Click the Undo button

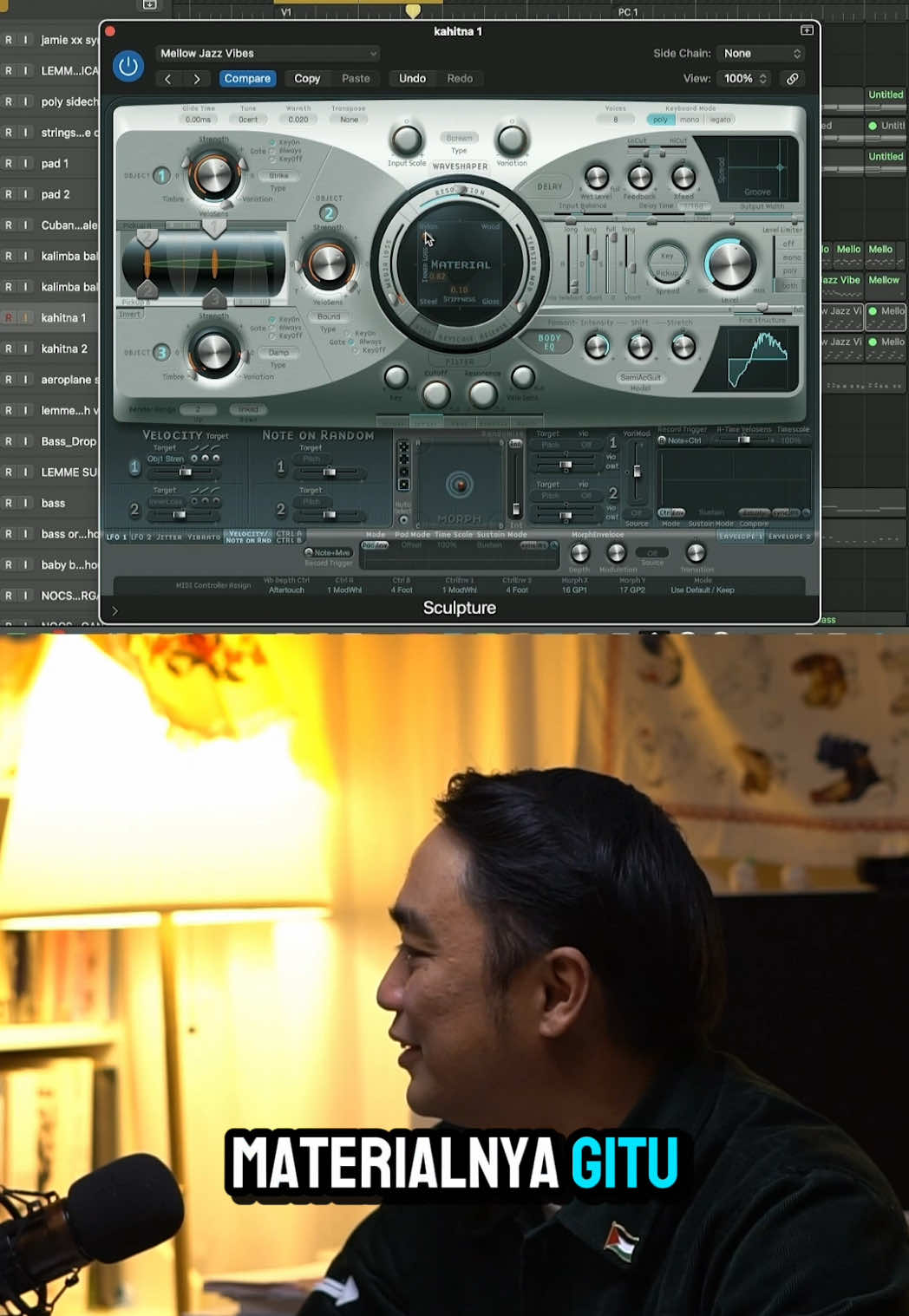coord(412,79)
